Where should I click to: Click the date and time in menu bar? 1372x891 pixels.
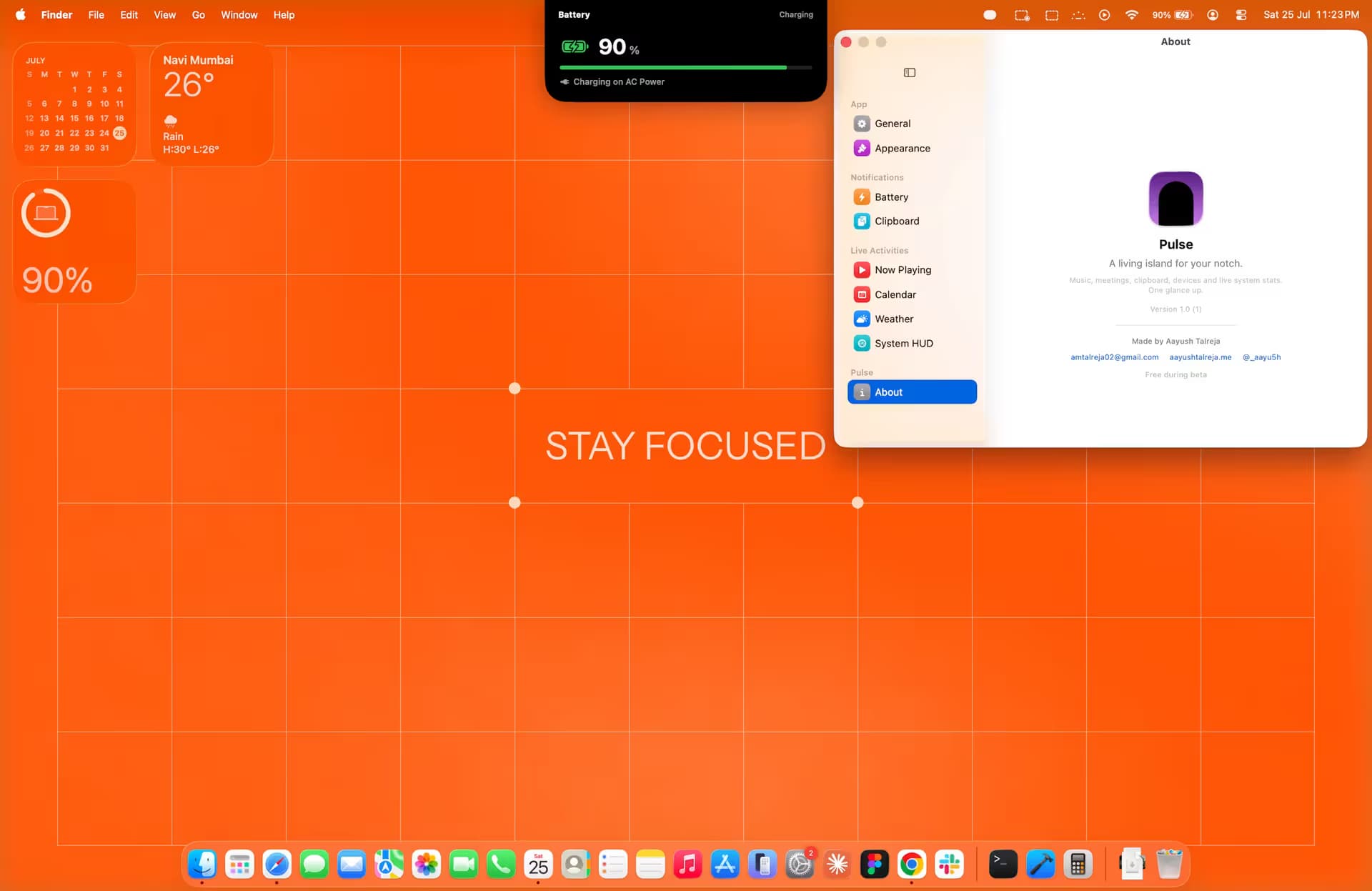tap(1311, 14)
